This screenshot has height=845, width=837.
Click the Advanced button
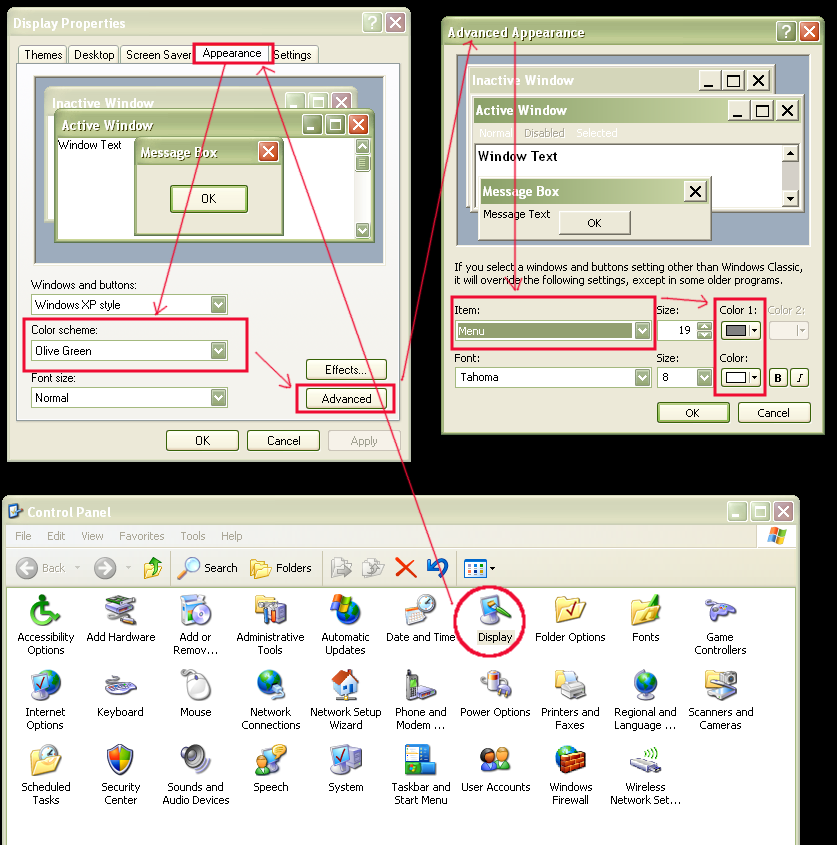346,399
